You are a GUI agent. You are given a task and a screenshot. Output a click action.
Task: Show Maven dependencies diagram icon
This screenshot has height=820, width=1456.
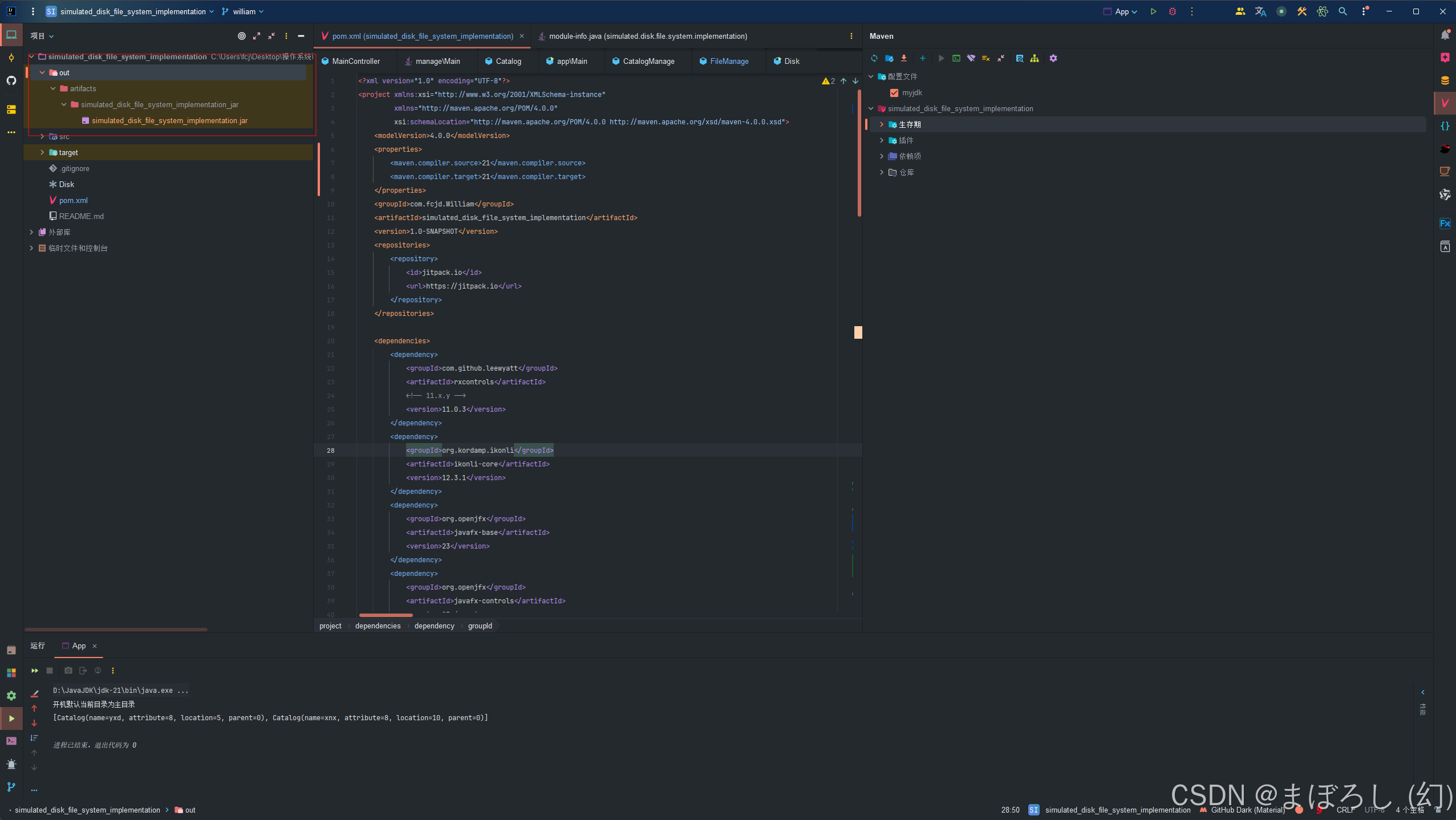(1035, 58)
